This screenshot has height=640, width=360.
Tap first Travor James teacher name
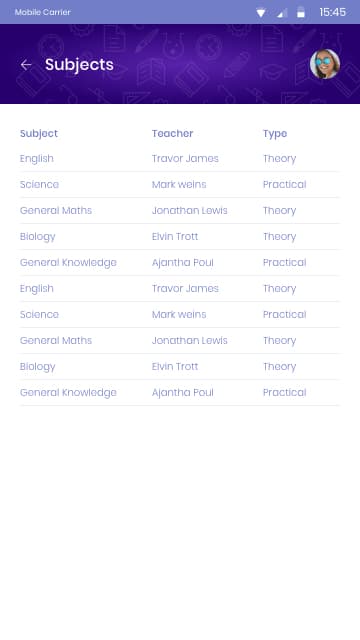[x=185, y=158]
